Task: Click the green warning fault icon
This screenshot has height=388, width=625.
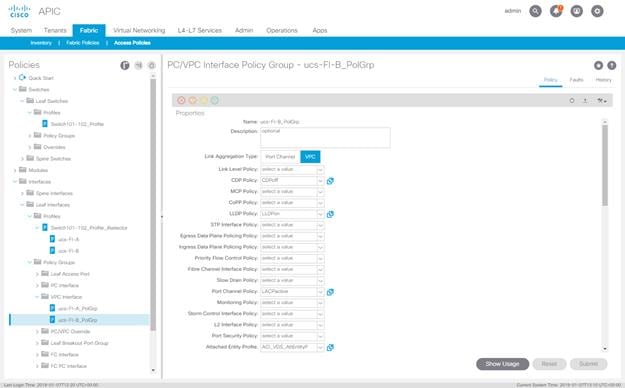Action: tap(214, 100)
